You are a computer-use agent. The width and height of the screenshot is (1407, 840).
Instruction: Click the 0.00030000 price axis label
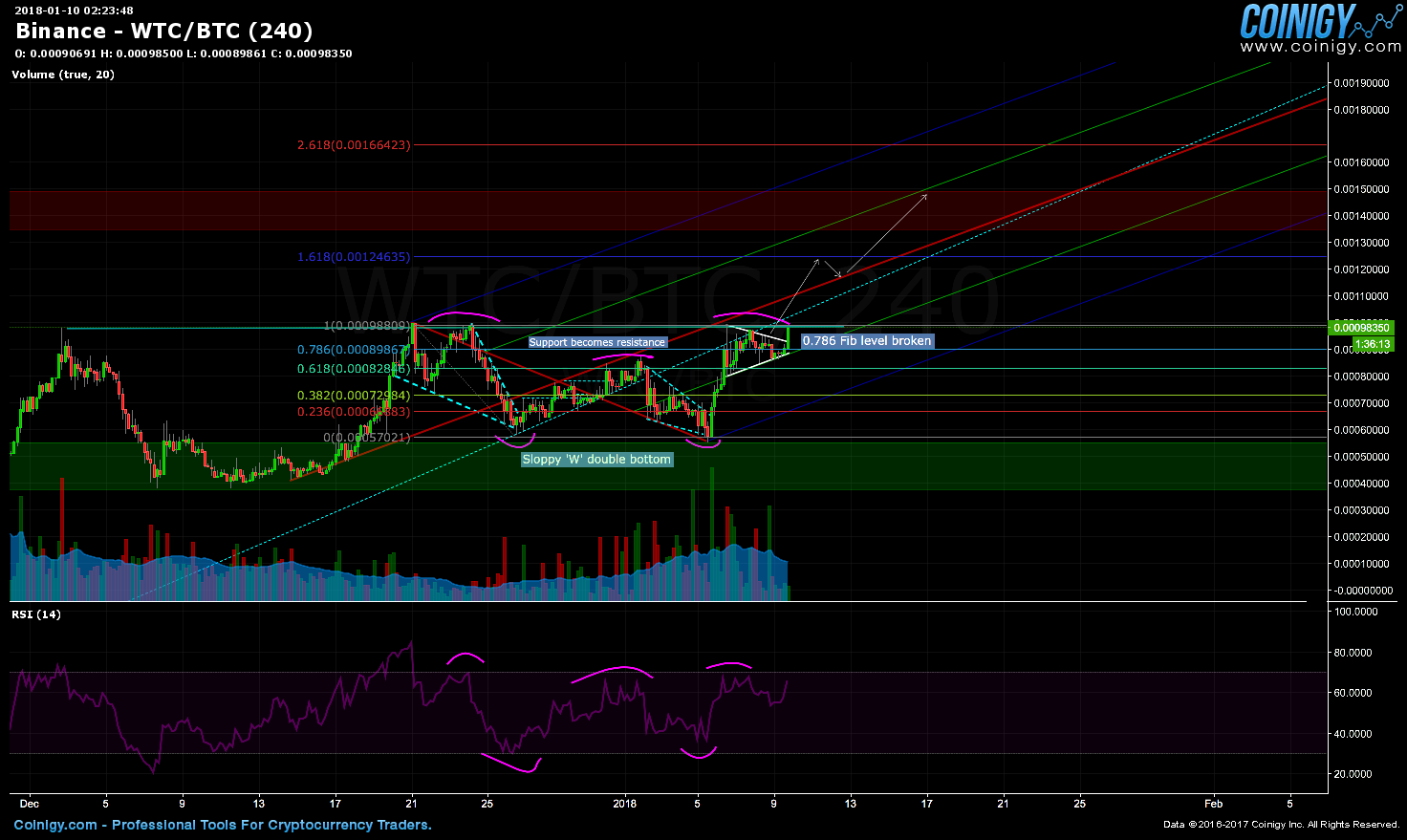tap(1363, 510)
